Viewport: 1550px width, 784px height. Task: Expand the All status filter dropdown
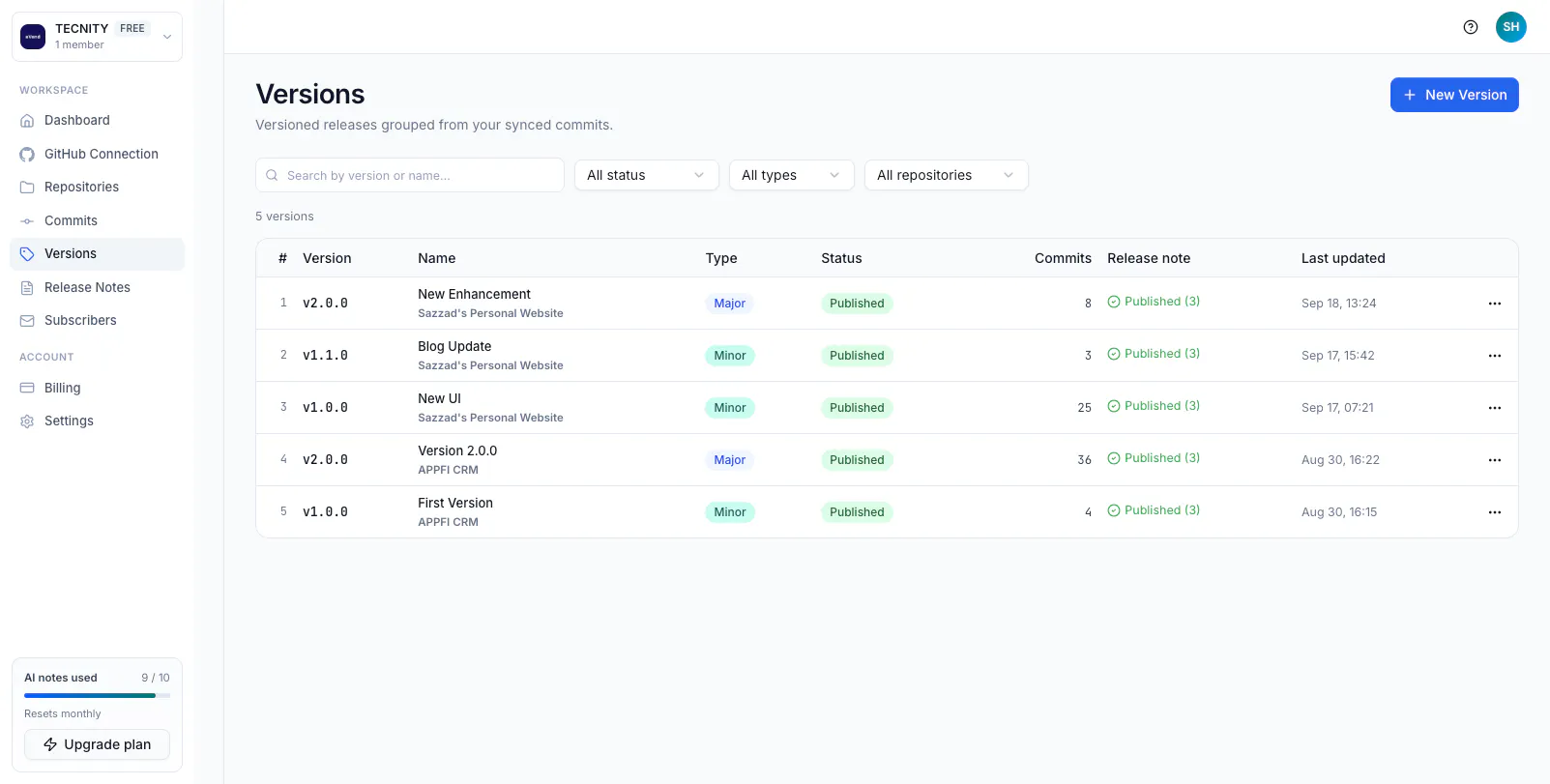click(x=647, y=175)
